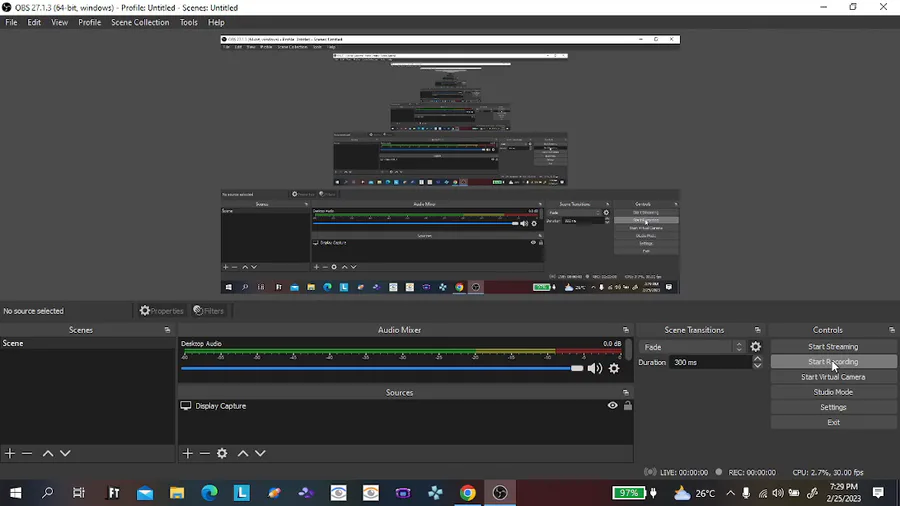Image resolution: width=900 pixels, height=506 pixels.
Task: Select the Scene entry in Scenes list
Action: point(87,343)
